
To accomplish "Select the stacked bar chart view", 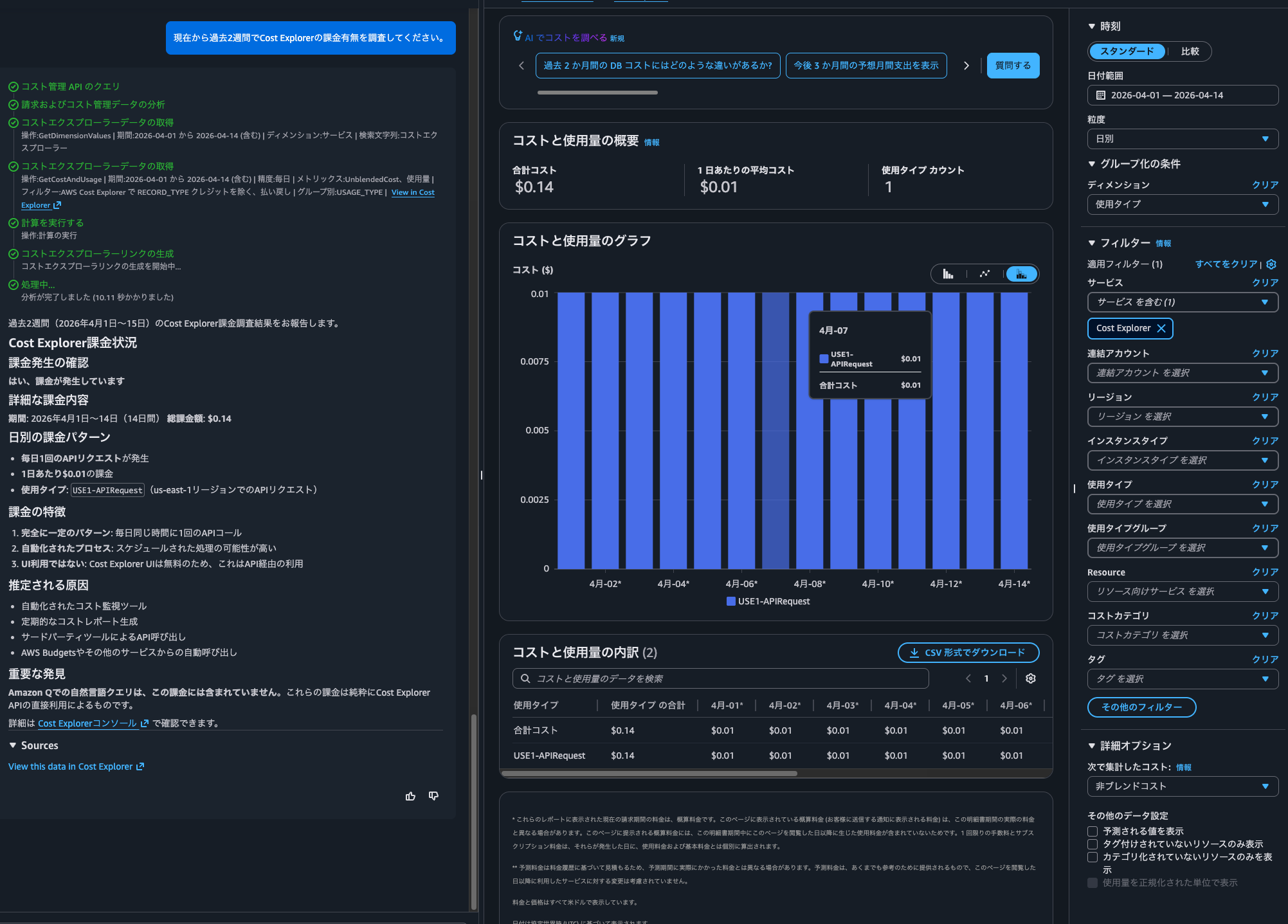I will (x=1021, y=273).
